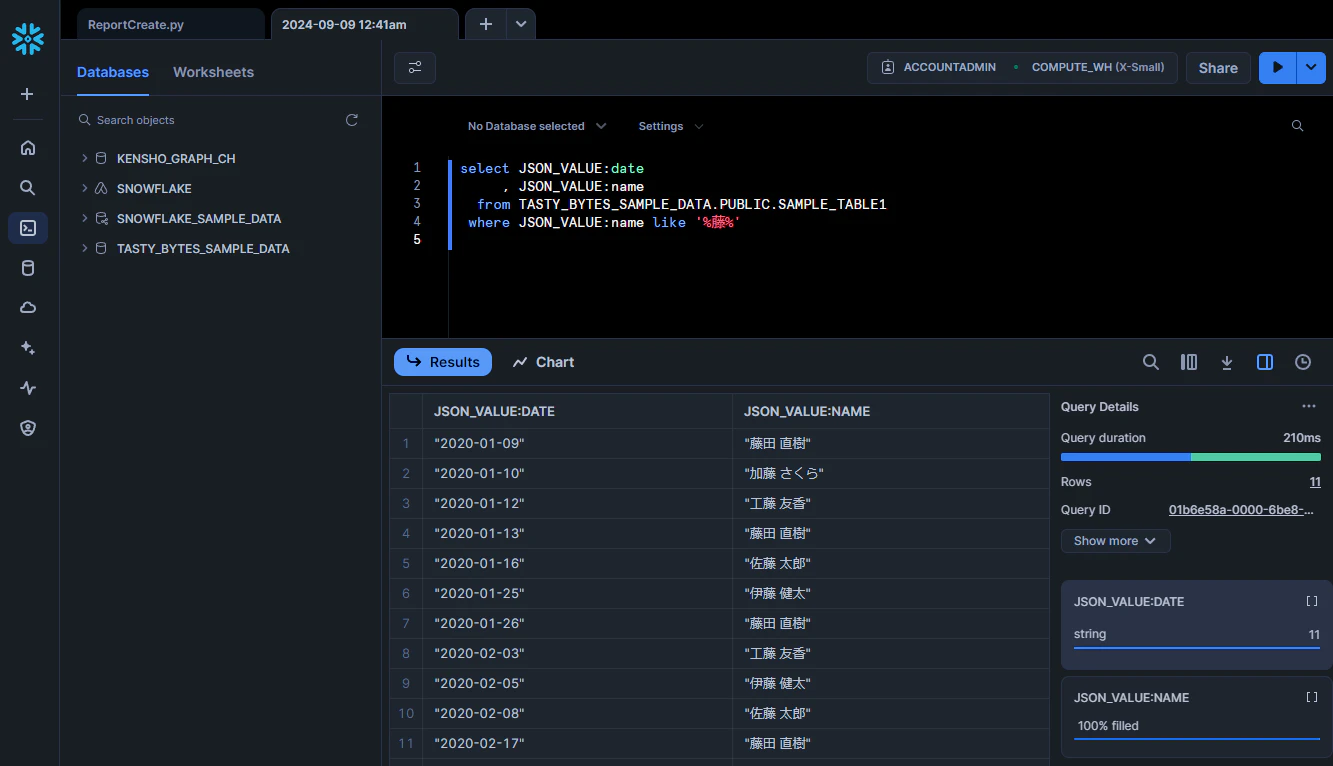Open the Create plus menu in sidebar
This screenshot has width=1333, height=766.
pyautogui.click(x=28, y=94)
